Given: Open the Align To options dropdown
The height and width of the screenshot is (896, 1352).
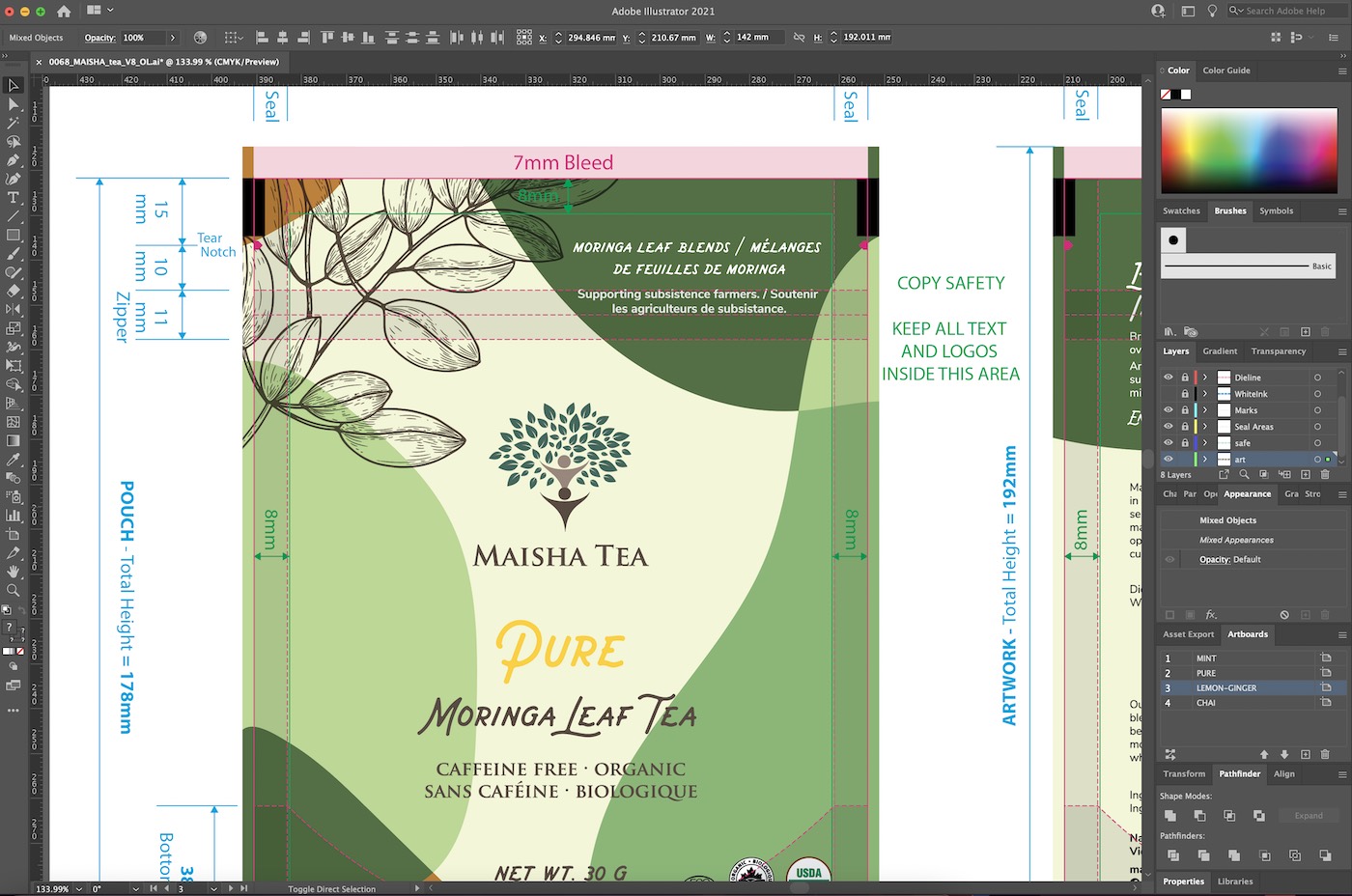Looking at the screenshot, I should 234,38.
